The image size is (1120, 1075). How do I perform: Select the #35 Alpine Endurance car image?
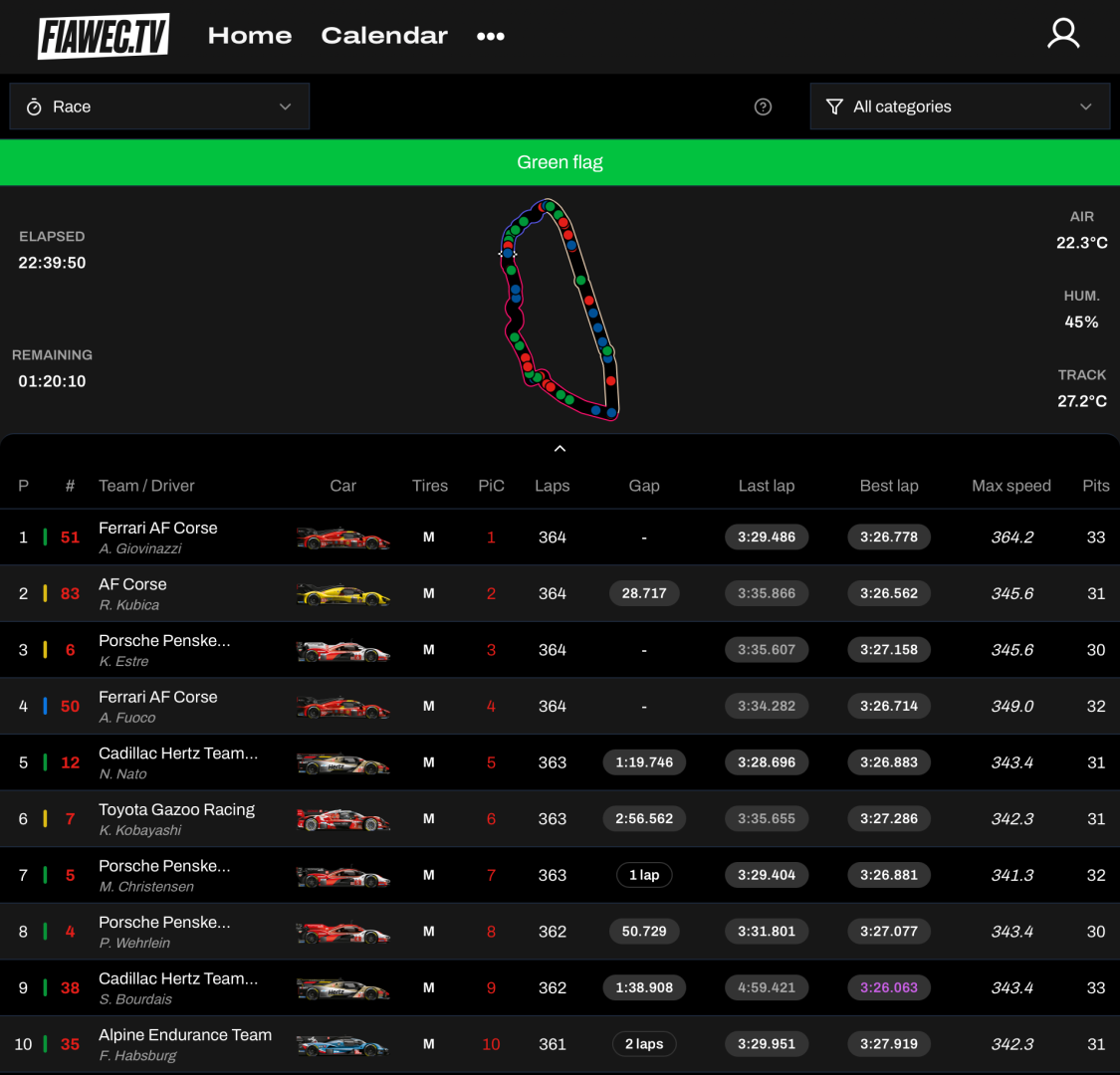pyautogui.click(x=342, y=1045)
